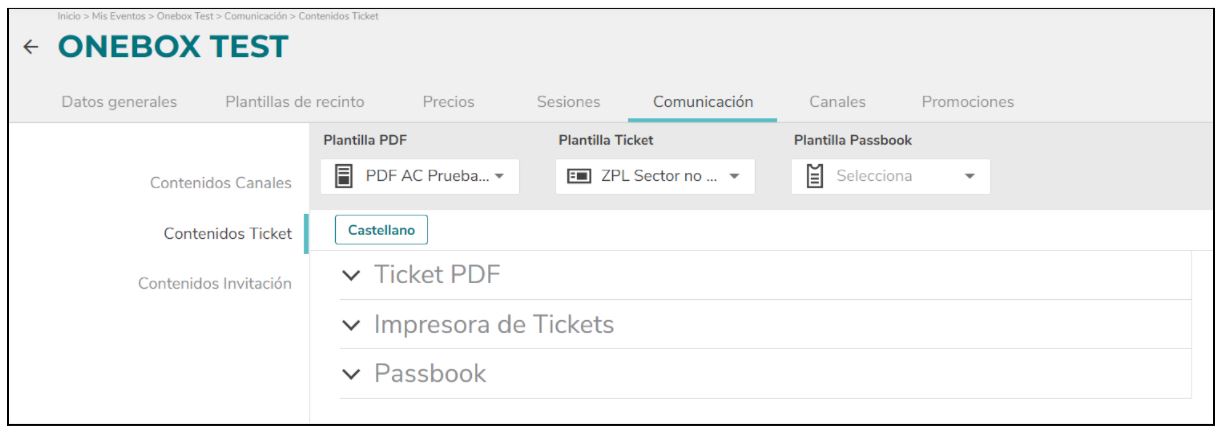Switch to the Datos generales tab
Screen dimensions: 1218x432
coord(119,101)
